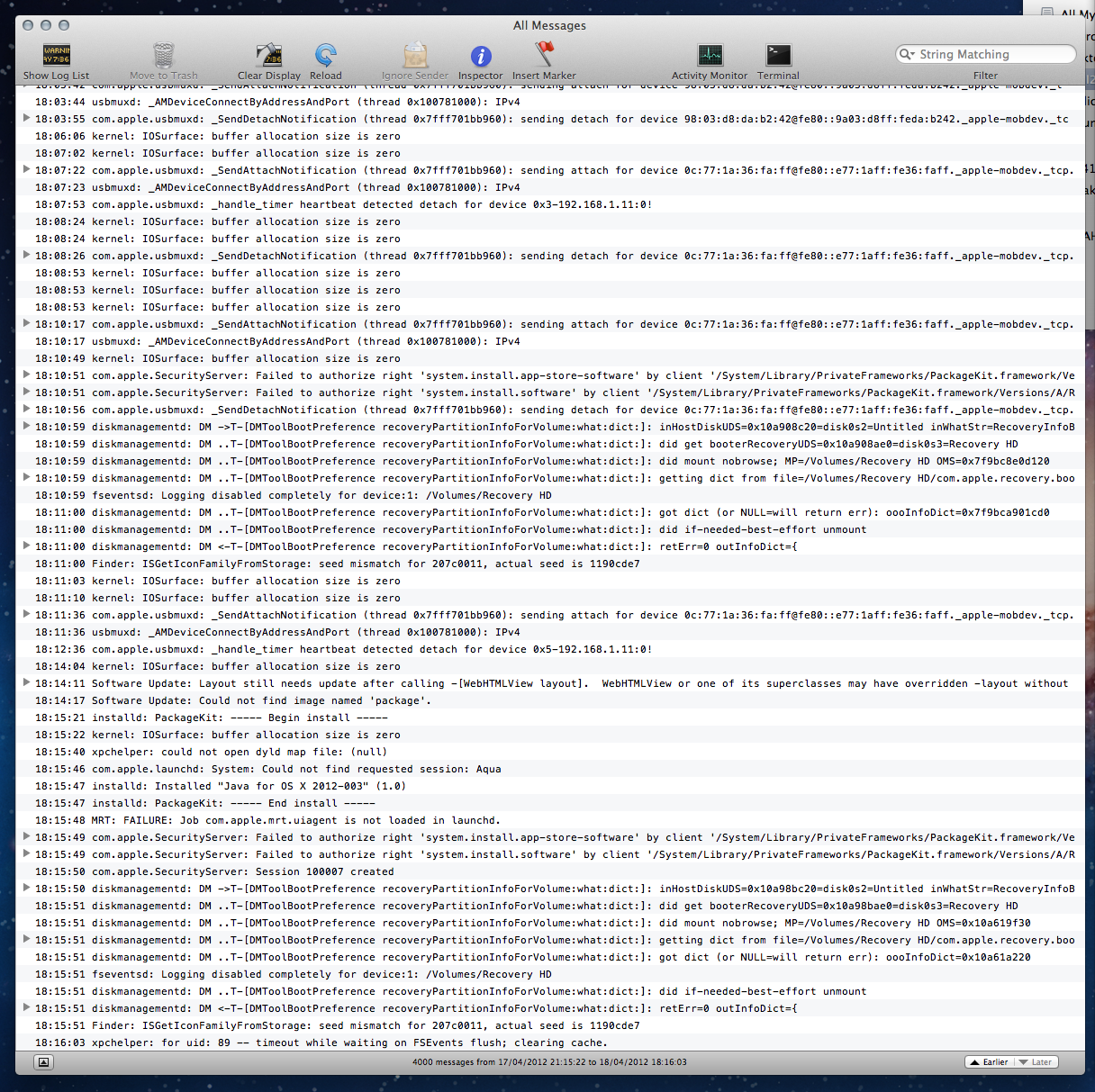
Task: Expand 18:15:50 diskmanagementd inHostDiskUDS entry
Action: 26,888
